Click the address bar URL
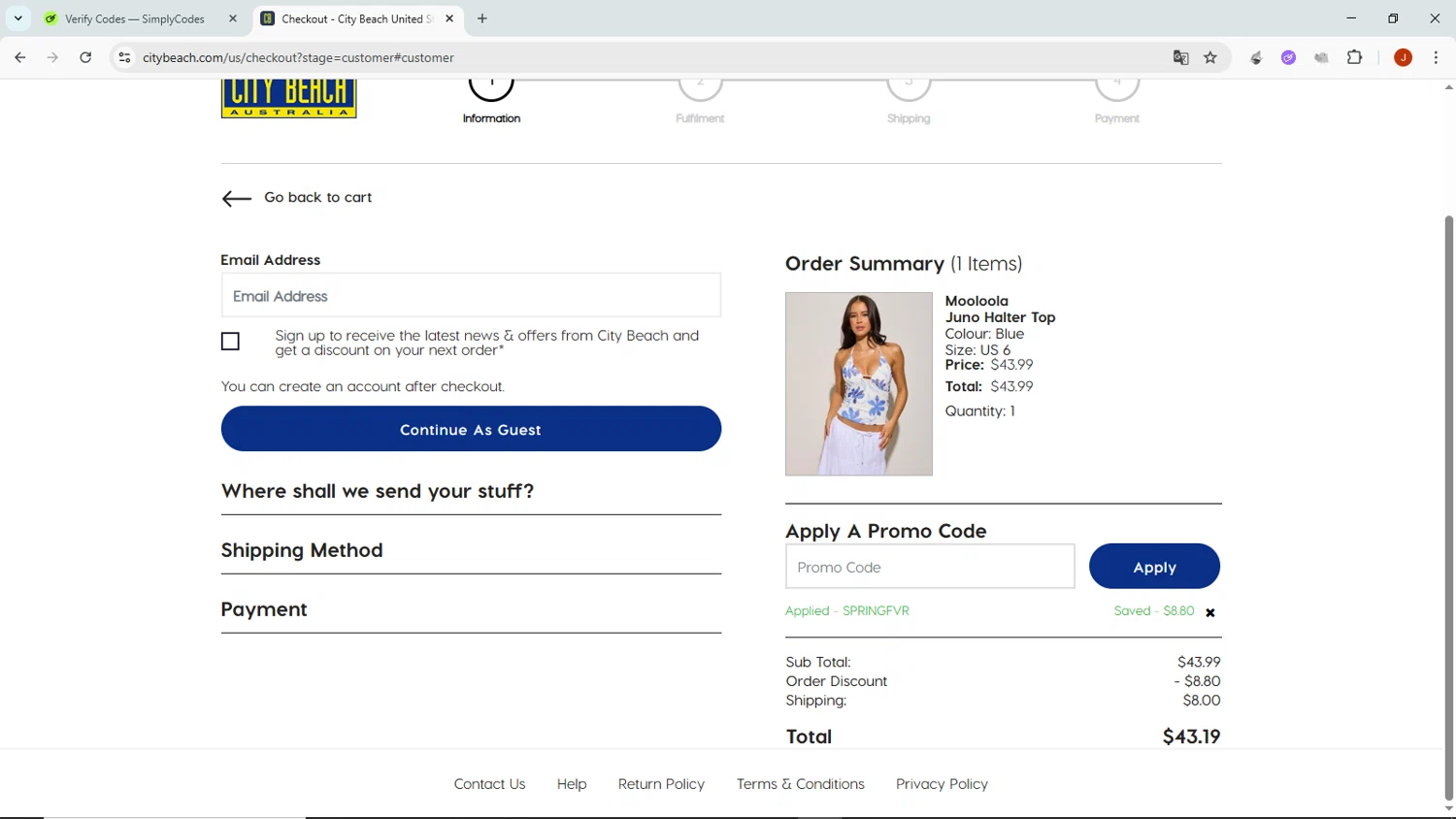The image size is (1456, 819). click(x=298, y=57)
